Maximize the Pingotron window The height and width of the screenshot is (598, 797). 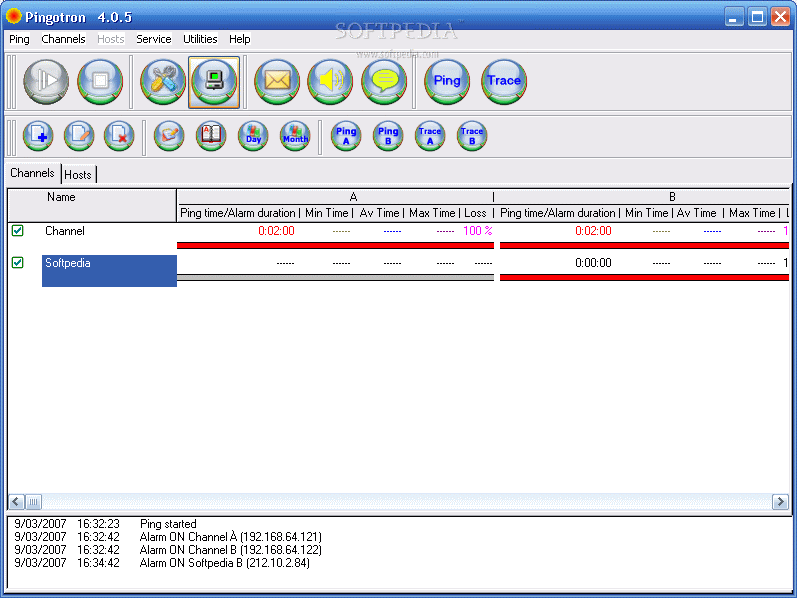(757, 17)
